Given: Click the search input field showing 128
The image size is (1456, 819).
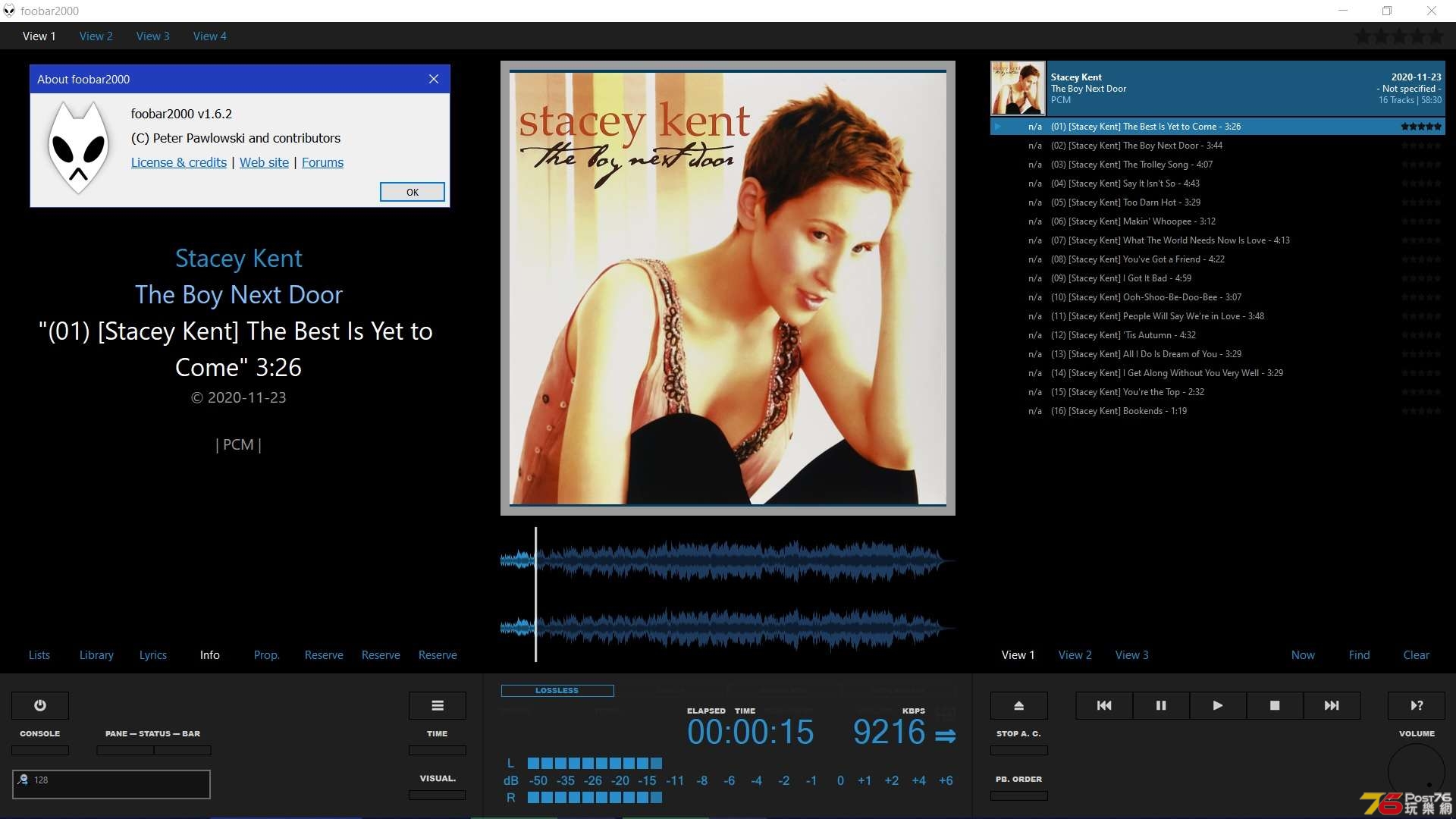Looking at the screenshot, I should [111, 784].
